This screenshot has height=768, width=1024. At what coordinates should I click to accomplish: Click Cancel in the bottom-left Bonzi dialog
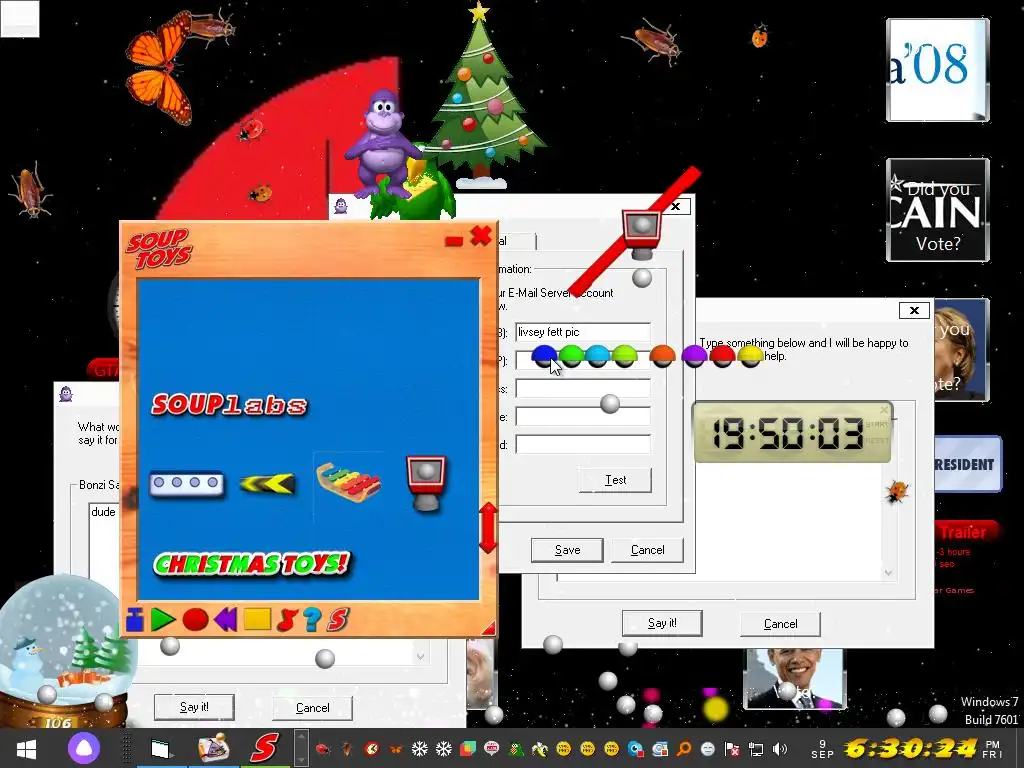tap(312, 707)
